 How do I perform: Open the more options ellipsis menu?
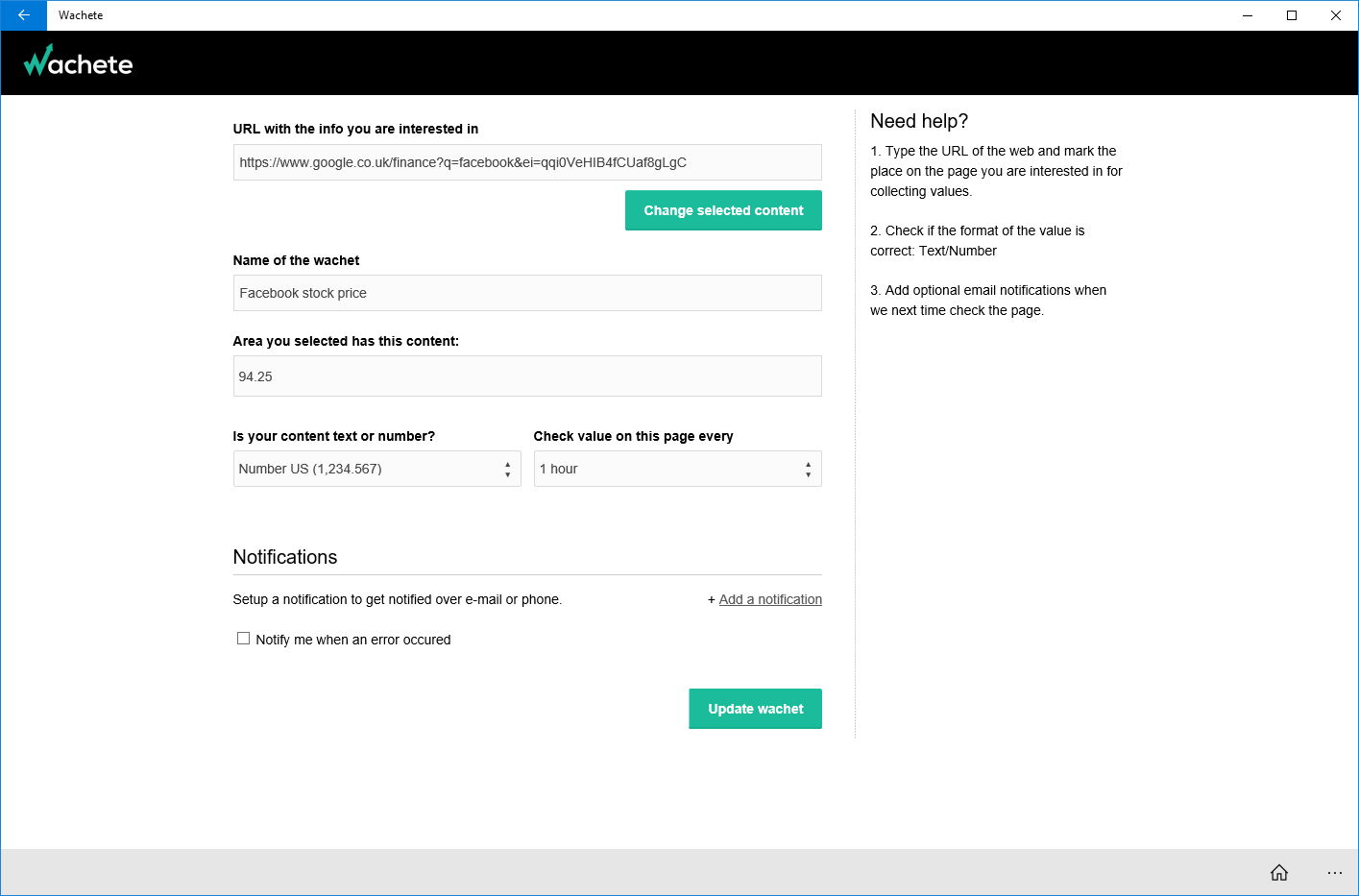click(1334, 872)
